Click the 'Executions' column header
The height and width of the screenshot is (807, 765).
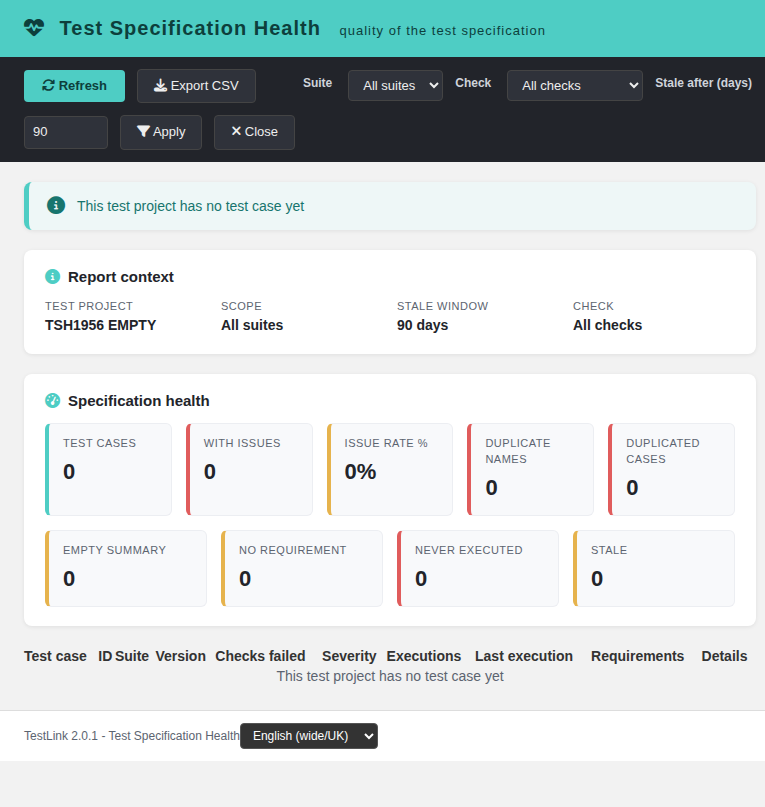pos(424,656)
